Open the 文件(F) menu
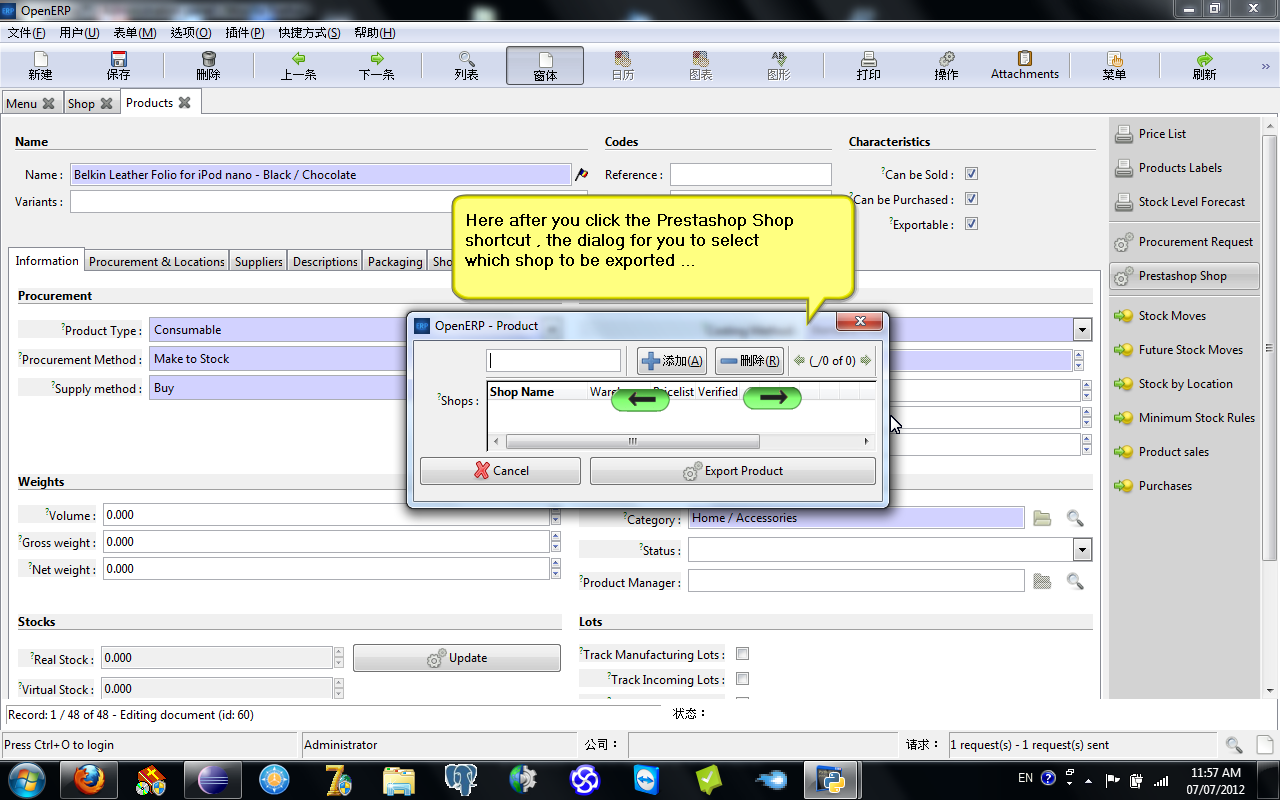Screen dimensions: 1280x800 click(x=27, y=33)
